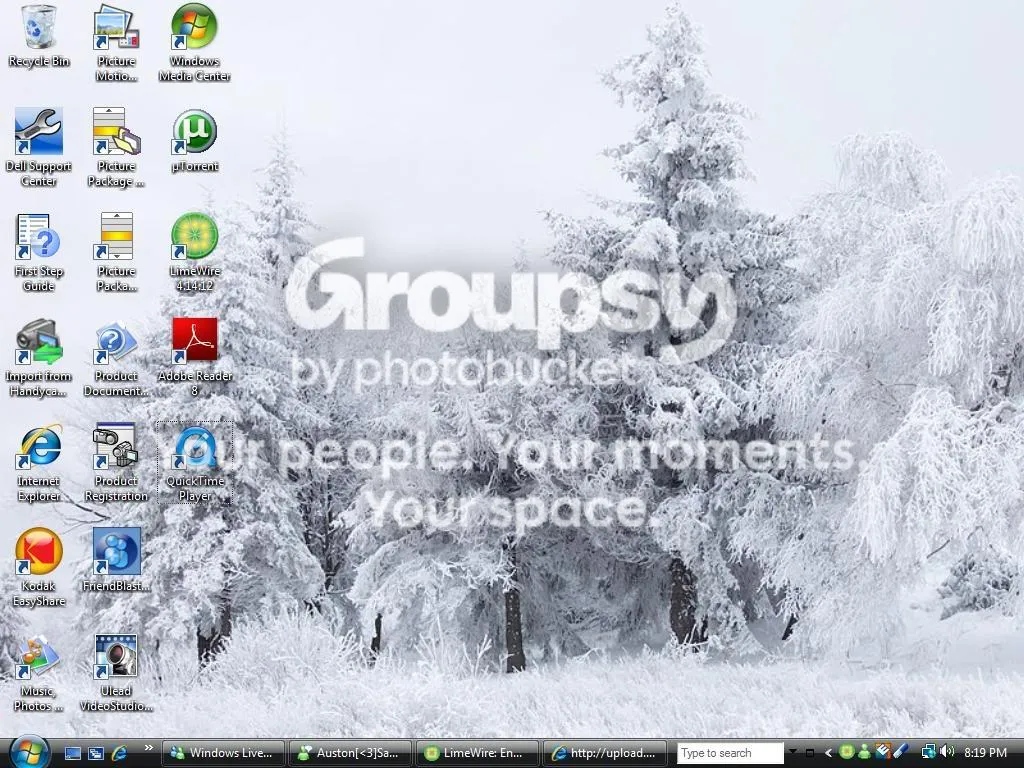Image resolution: width=1024 pixels, height=768 pixels.
Task: Launch QuickTime Player shortcut
Action: pyautogui.click(x=194, y=464)
